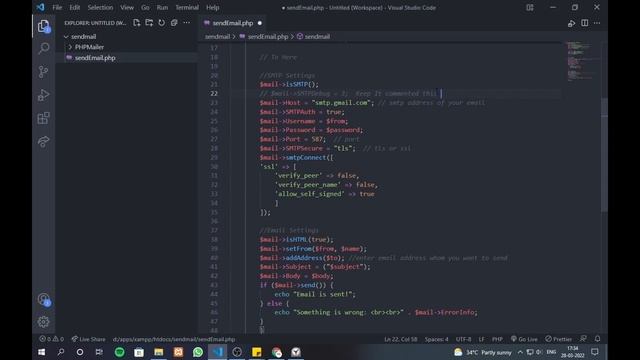Image resolution: width=640 pixels, height=360 pixels.
Task: Open the Run menu
Action: click(162, 7)
